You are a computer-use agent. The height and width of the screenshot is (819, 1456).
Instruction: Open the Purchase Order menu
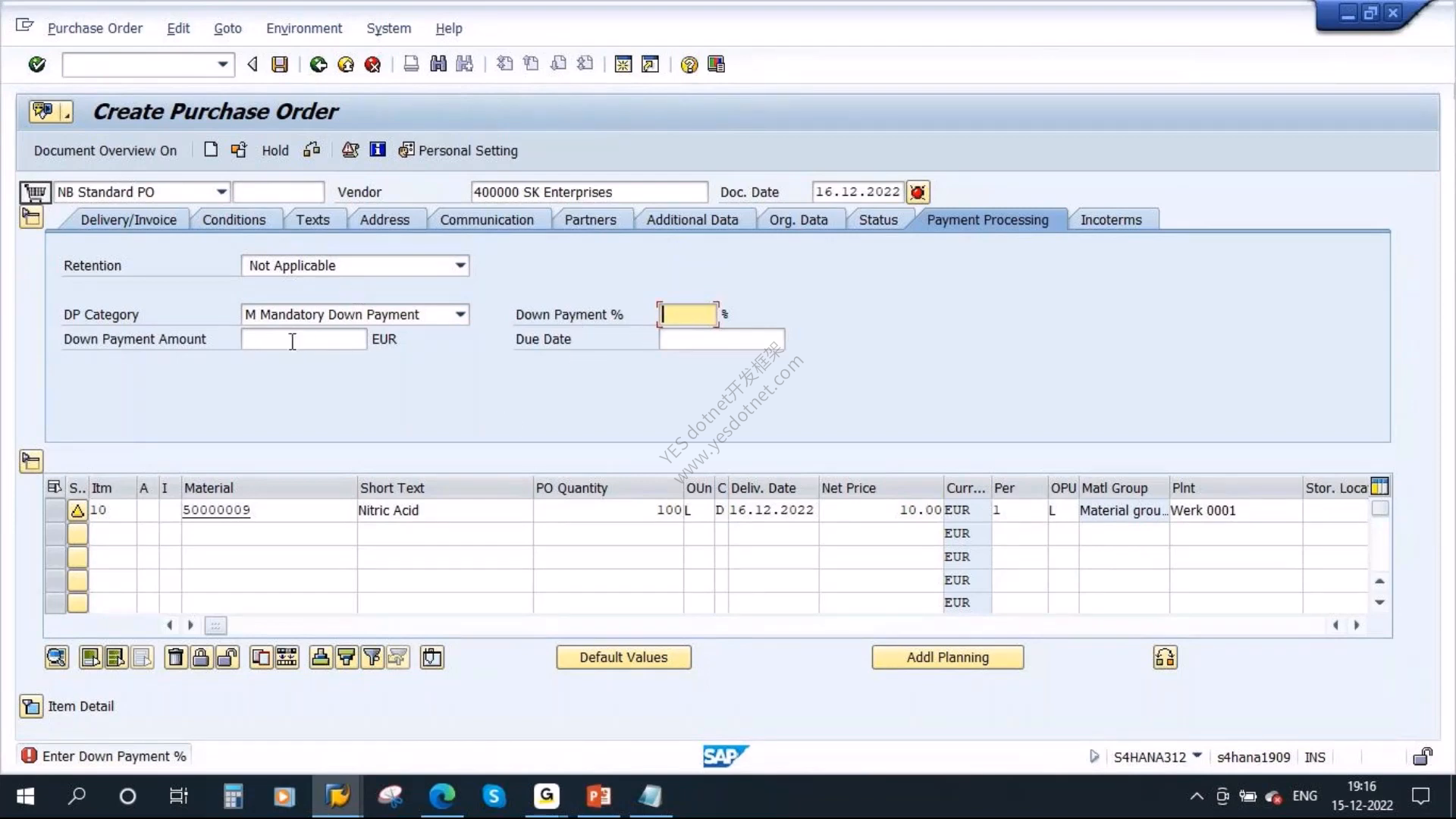coord(95,28)
